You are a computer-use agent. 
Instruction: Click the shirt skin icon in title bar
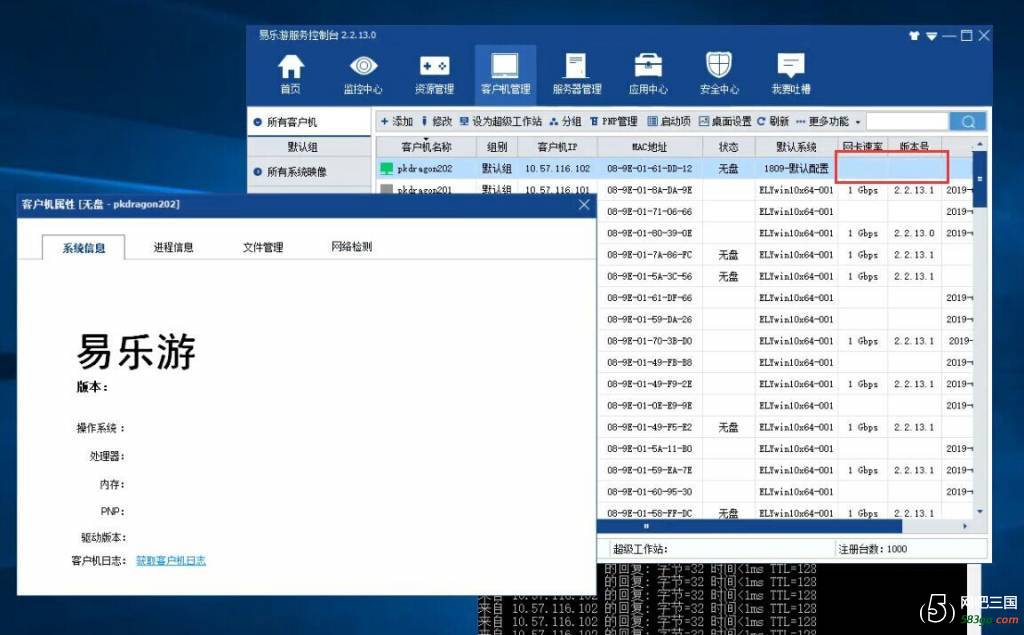tap(914, 36)
